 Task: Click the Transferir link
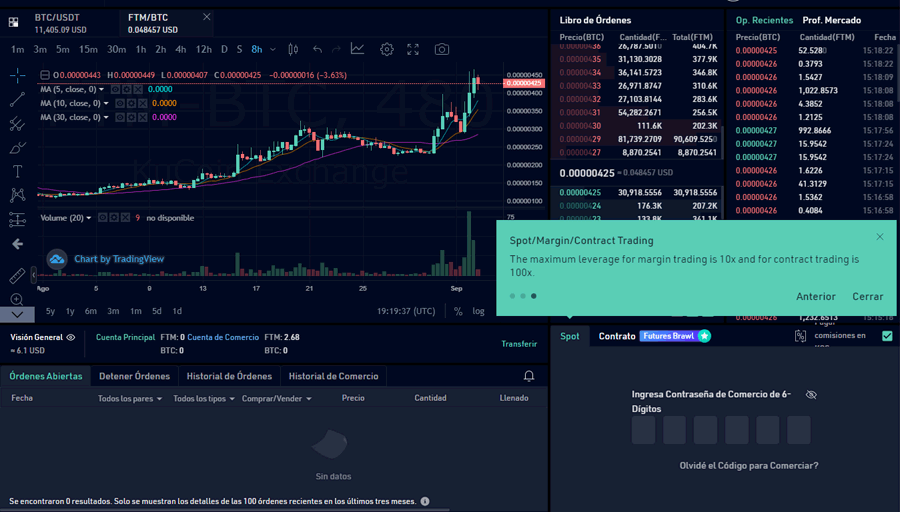point(519,344)
